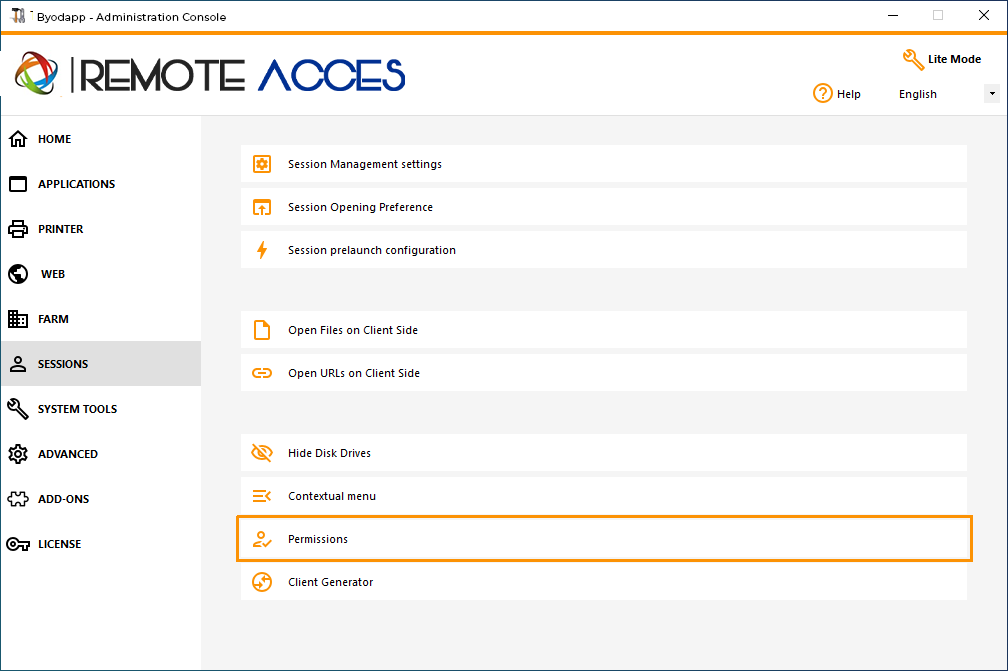
Task: Open the Permissions settings
Action: click(604, 539)
